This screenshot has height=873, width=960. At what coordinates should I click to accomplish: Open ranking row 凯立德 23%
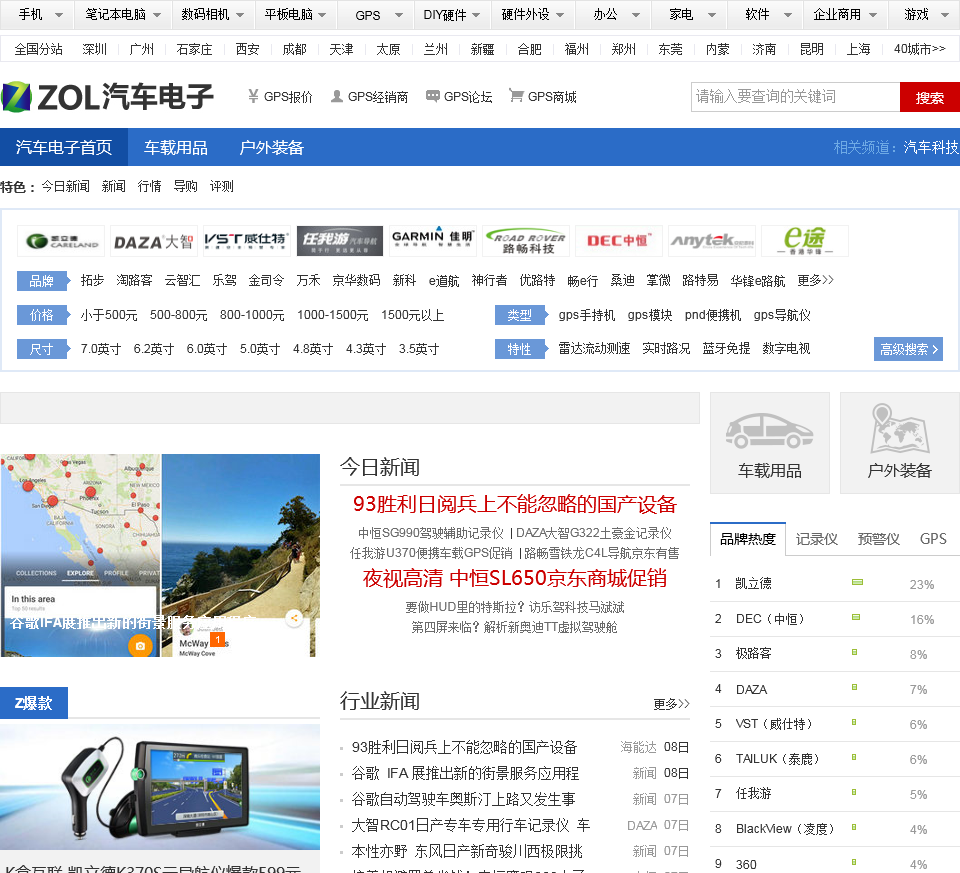click(835, 584)
